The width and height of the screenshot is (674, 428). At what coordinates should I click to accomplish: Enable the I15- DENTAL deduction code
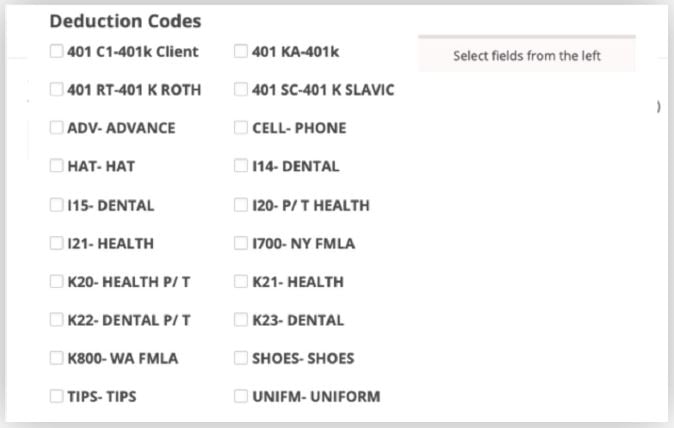pos(57,205)
